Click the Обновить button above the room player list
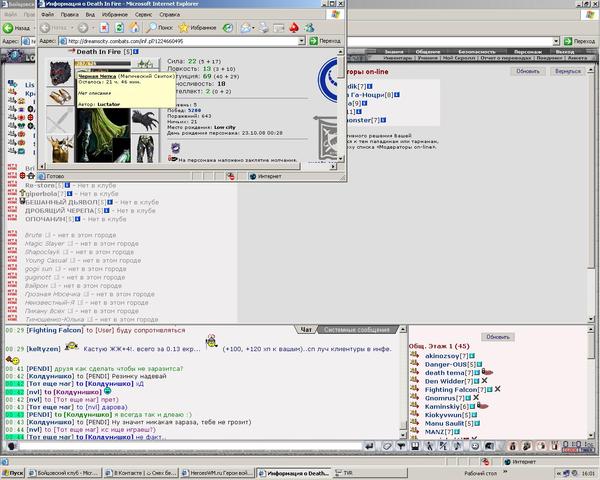 [x=498, y=337]
